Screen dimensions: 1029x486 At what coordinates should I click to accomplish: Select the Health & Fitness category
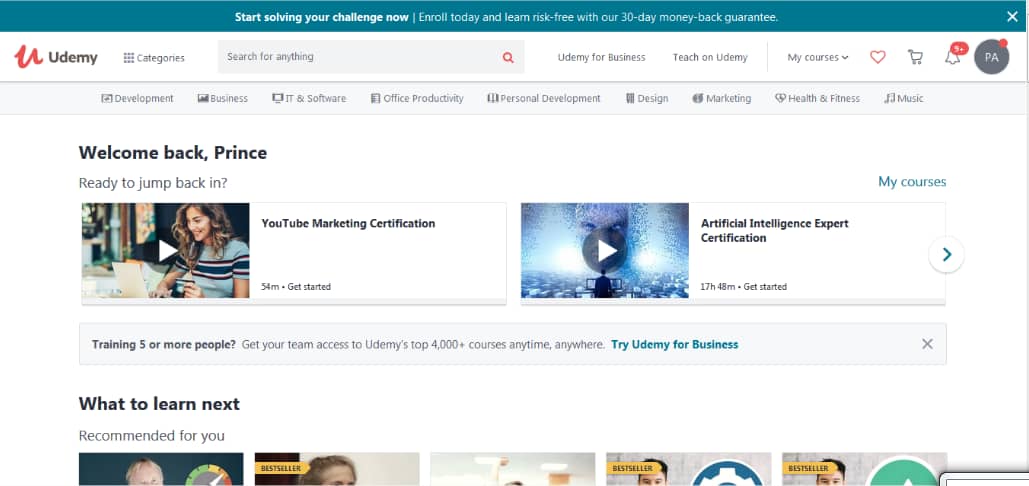tap(817, 98)
